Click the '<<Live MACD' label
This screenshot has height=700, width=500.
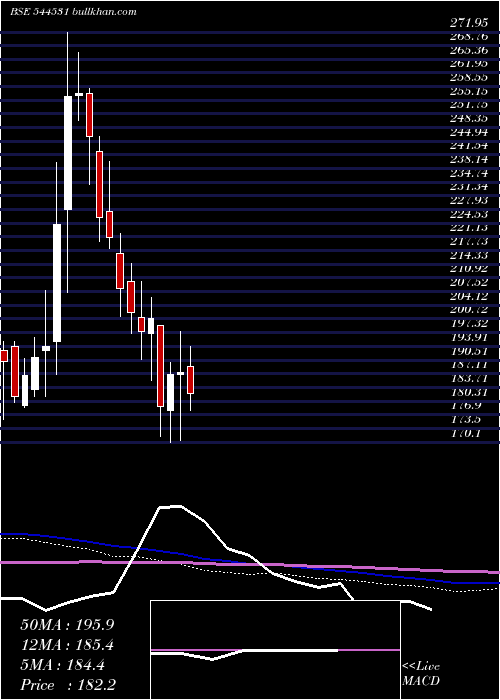421,674
